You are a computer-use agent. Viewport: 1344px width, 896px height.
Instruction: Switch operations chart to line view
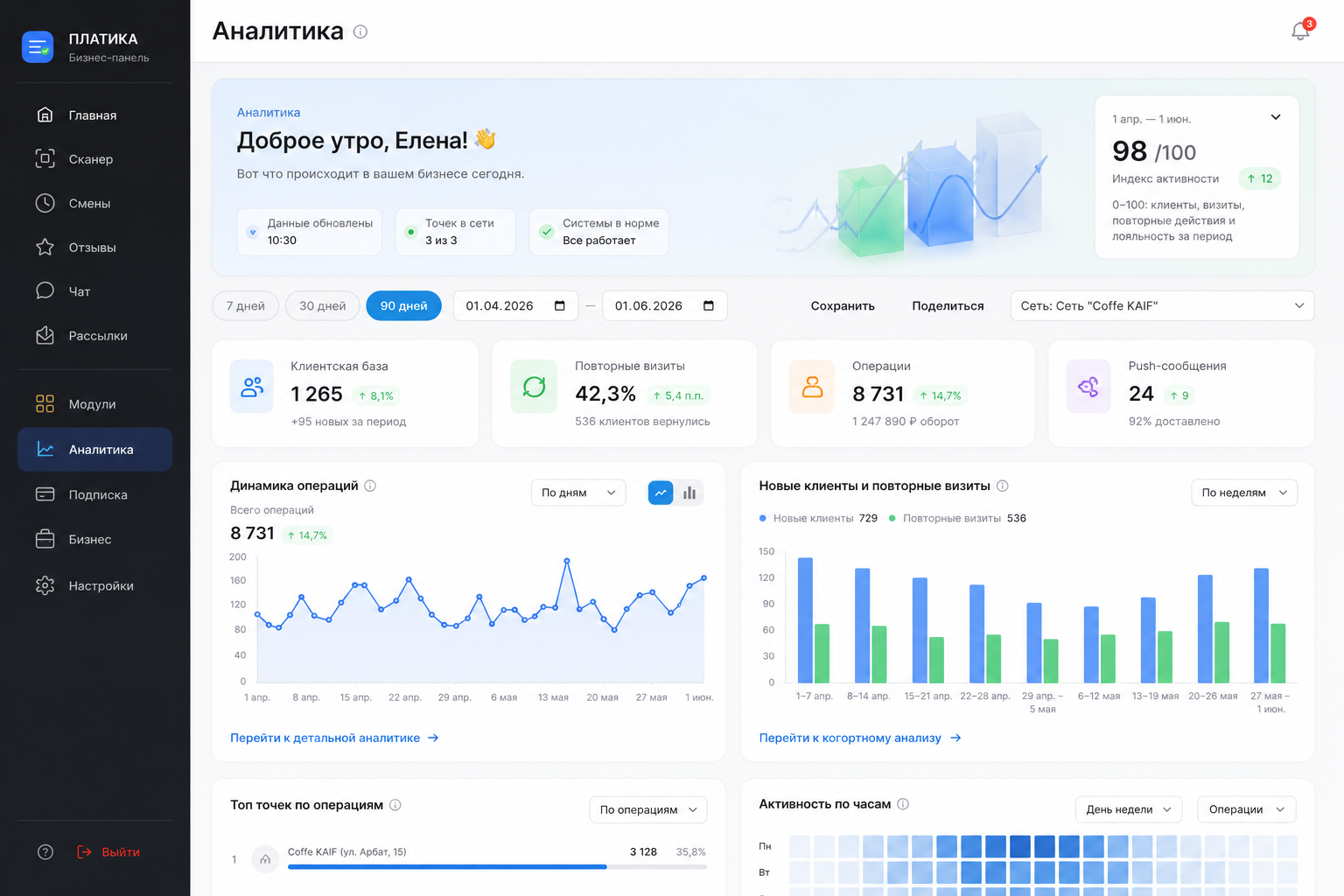[661, 493]
